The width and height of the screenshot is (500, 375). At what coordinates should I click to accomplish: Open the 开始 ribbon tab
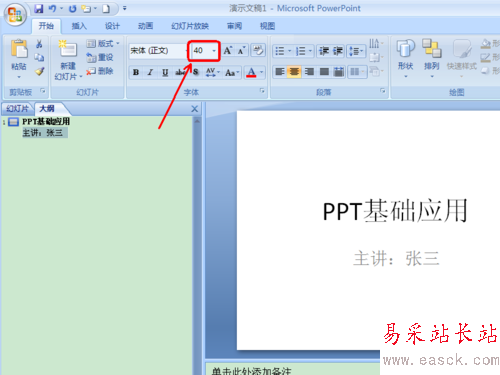tap(46, 26)
